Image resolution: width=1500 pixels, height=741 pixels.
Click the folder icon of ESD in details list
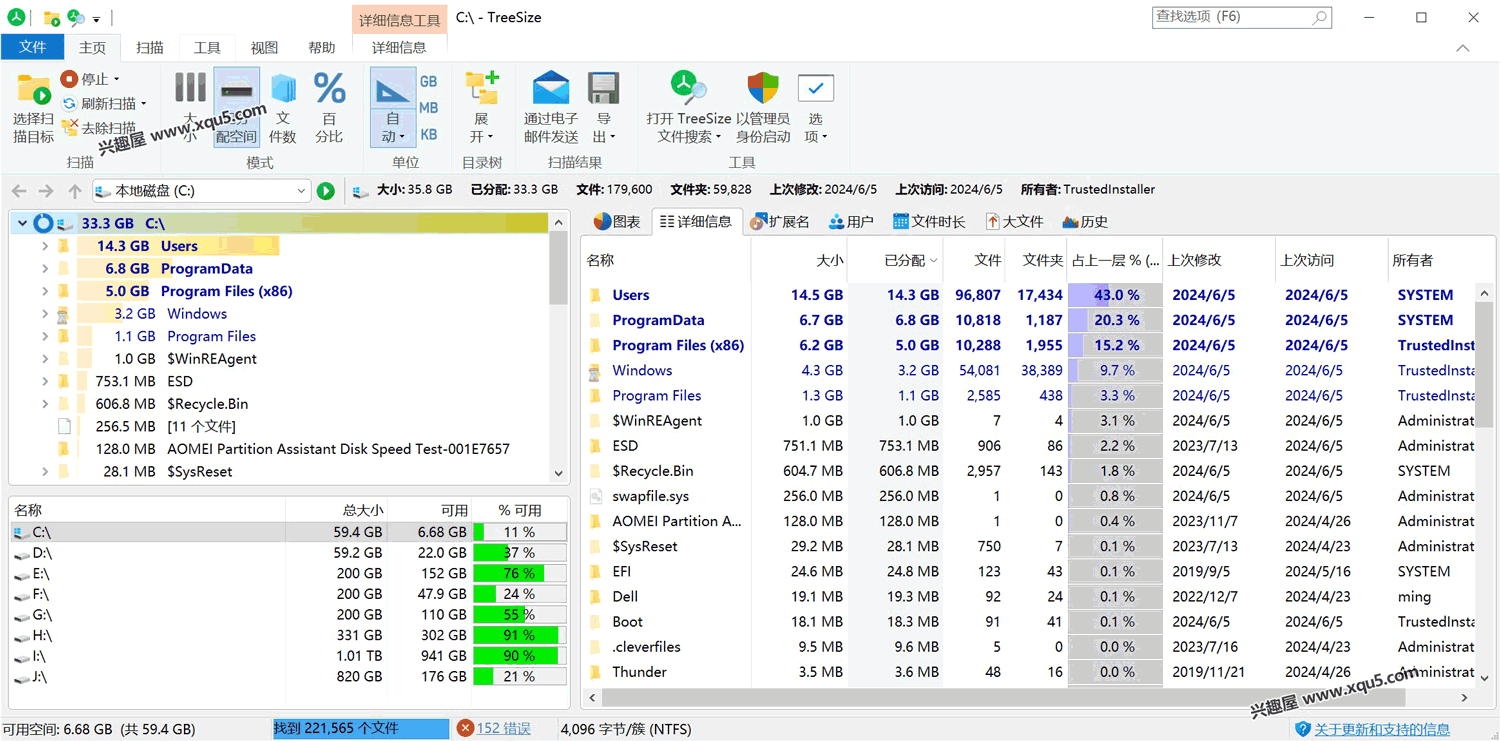pos(596,446)
